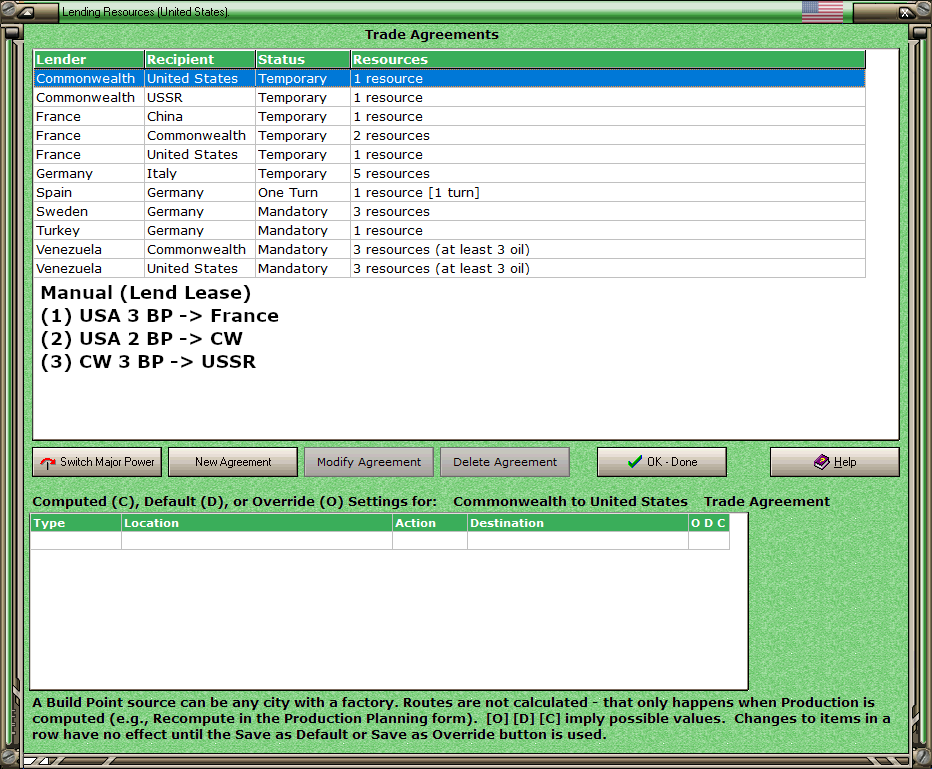Click 'CW 3 BP -> USSR' text
932x769 pixels.
pos(168,361)
